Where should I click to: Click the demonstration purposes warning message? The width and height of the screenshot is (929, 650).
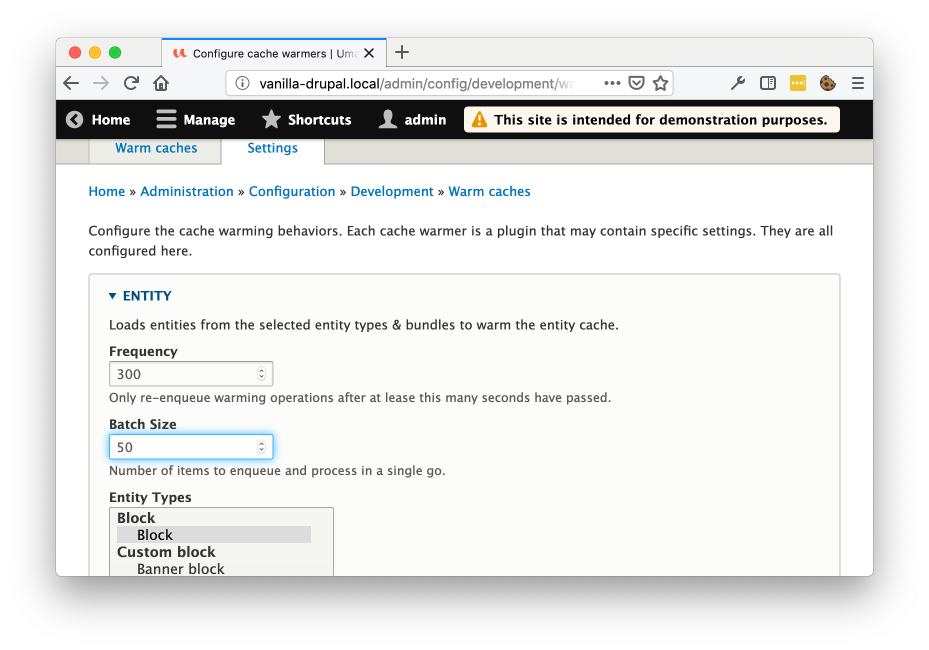coord(652,120)
